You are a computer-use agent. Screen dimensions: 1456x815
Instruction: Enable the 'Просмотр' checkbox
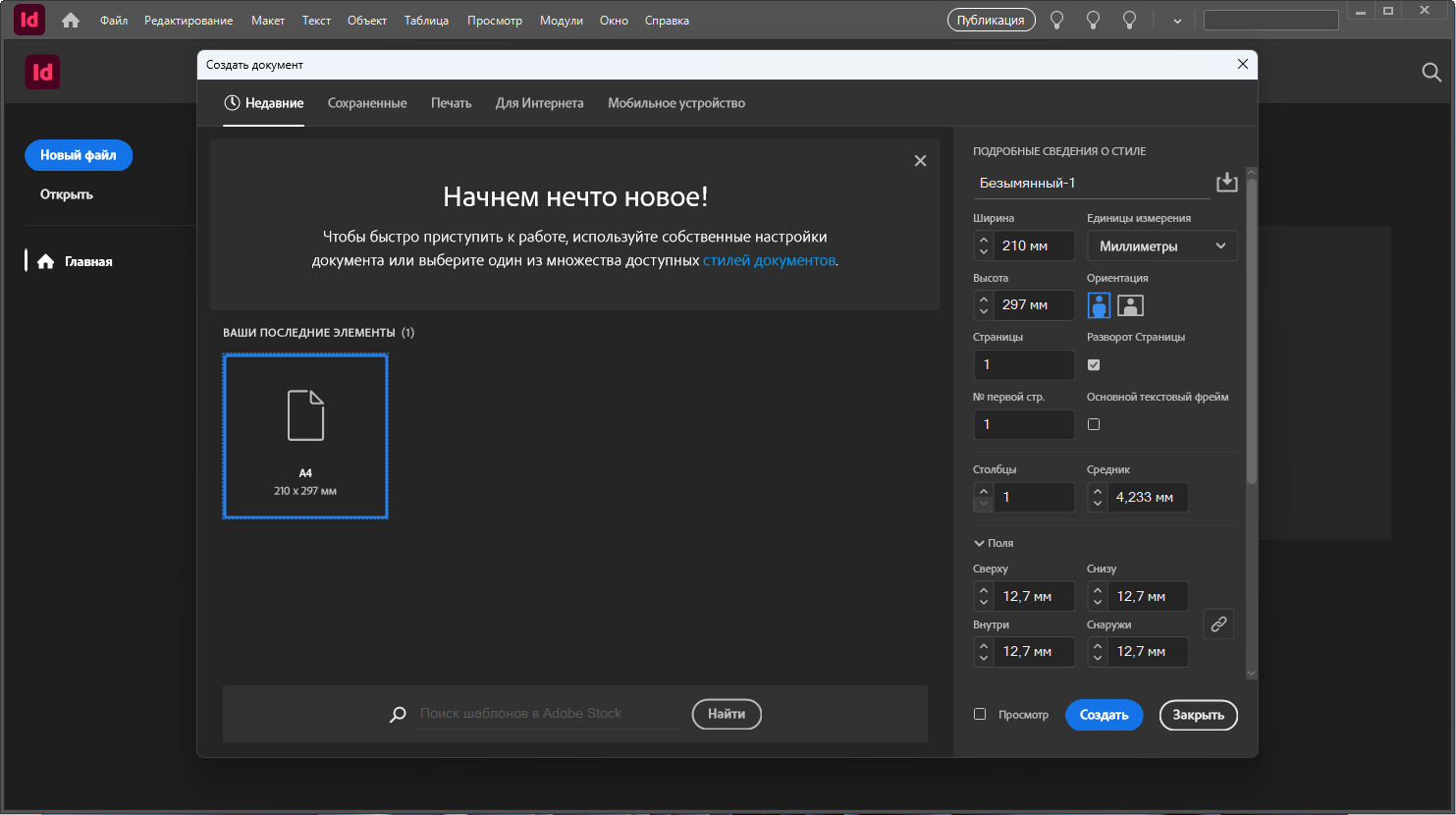tap(980, 714)
